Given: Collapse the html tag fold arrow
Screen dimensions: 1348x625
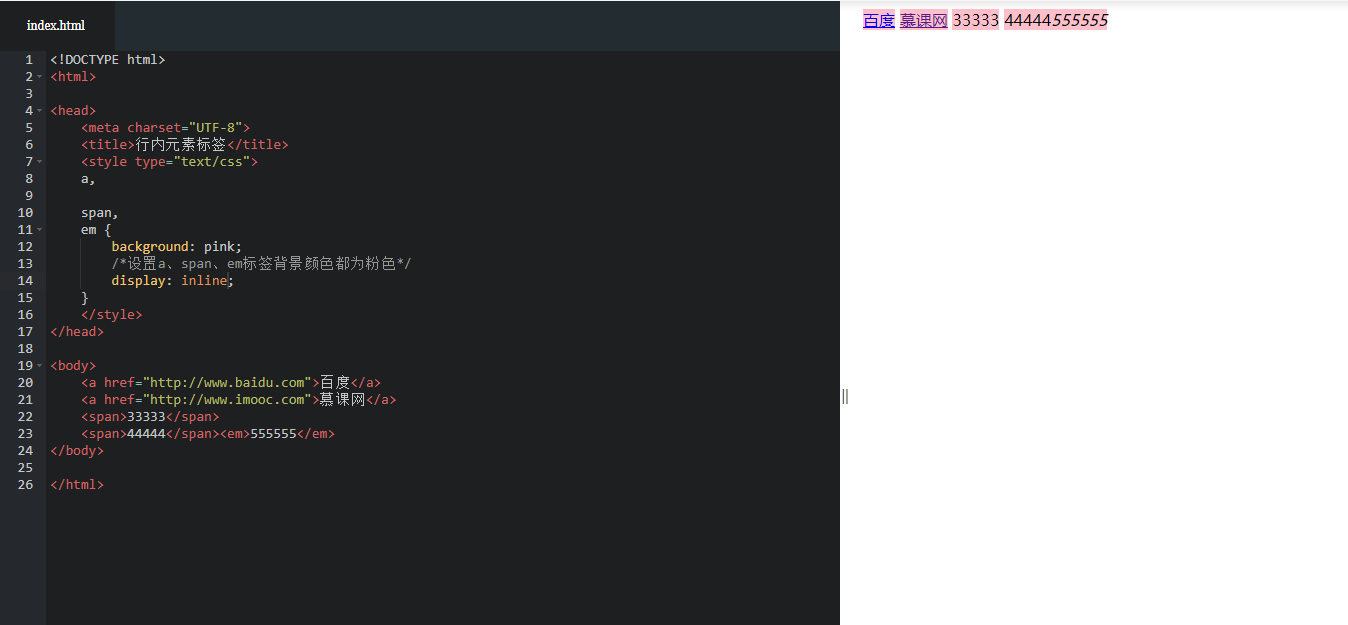Looking at the screenshot, I should tap(40, 77).
